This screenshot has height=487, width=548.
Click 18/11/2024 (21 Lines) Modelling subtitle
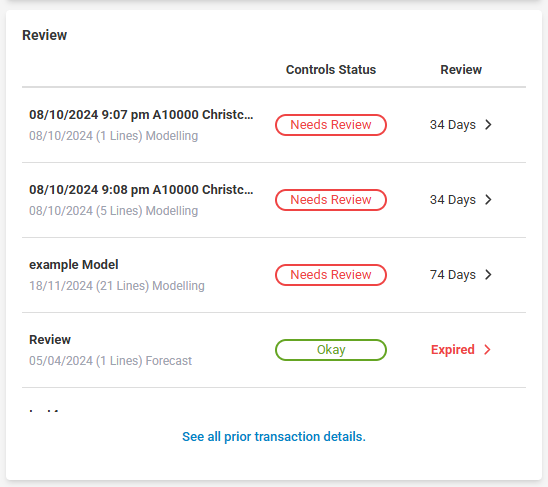(x=117, y=286)
